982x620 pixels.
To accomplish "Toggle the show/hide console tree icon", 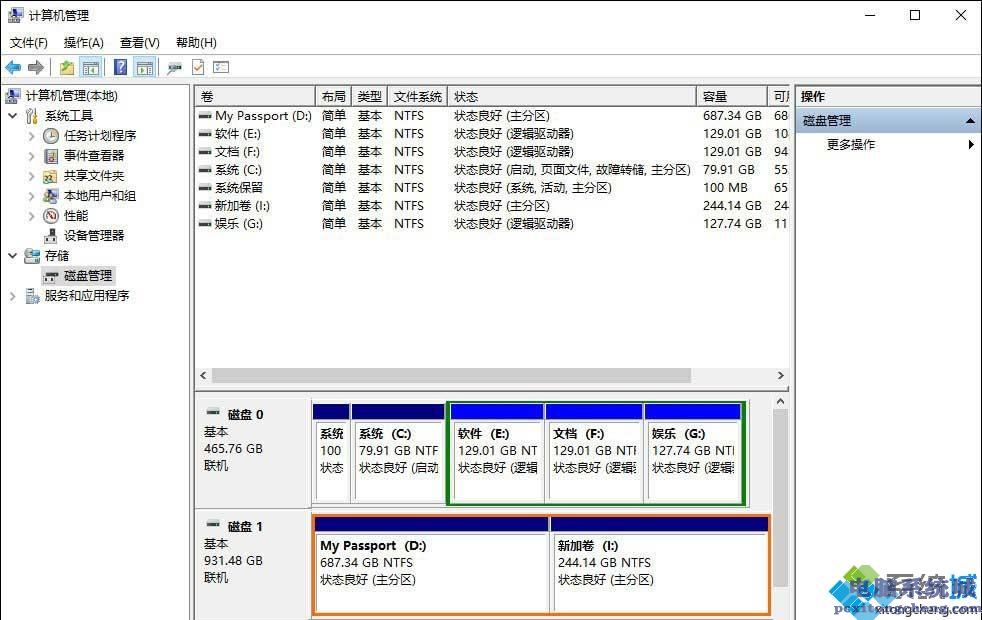I will pyautogui.click(x=91, y=67).
